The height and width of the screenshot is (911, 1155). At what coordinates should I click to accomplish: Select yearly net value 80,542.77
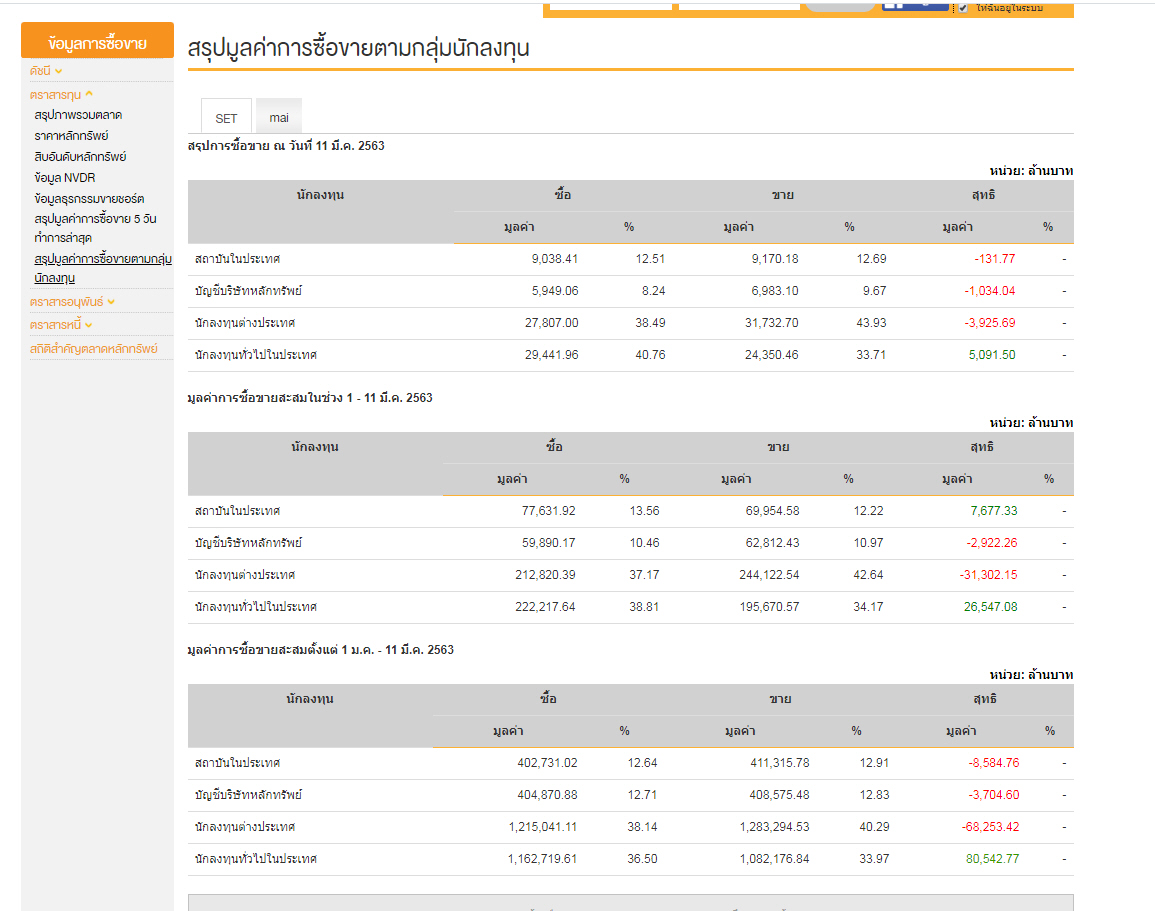993,859
